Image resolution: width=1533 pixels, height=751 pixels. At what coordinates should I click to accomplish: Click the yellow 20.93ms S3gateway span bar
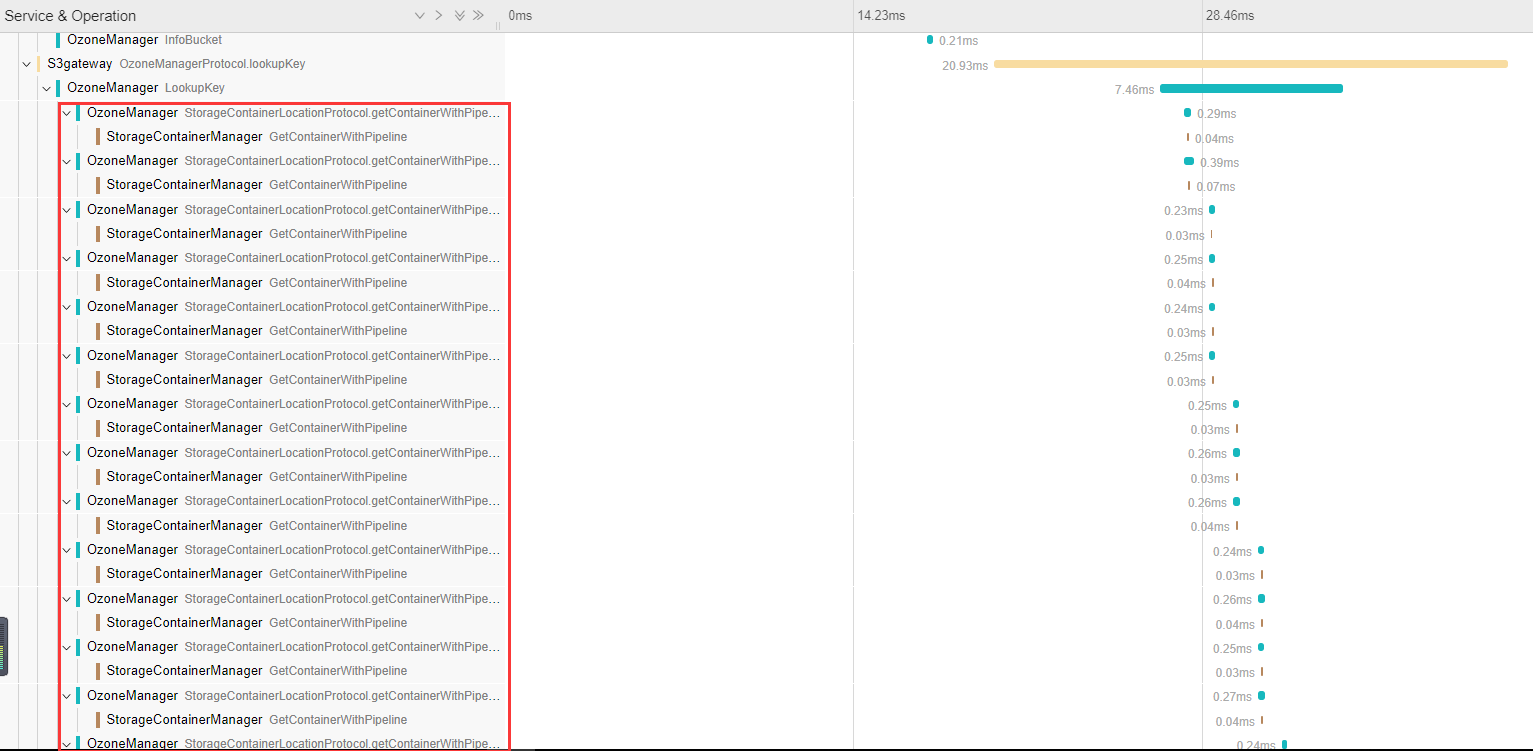tap(1250, 64)
